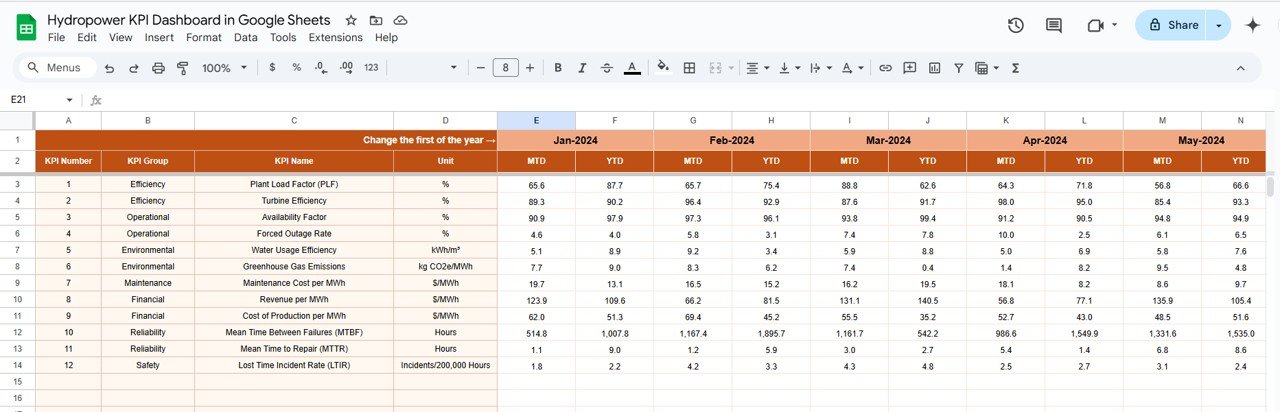Image resolution: width=1280 pixels, height=412 pixels.
Task: Insert a comment from toolbar
Action: (910, 68)
